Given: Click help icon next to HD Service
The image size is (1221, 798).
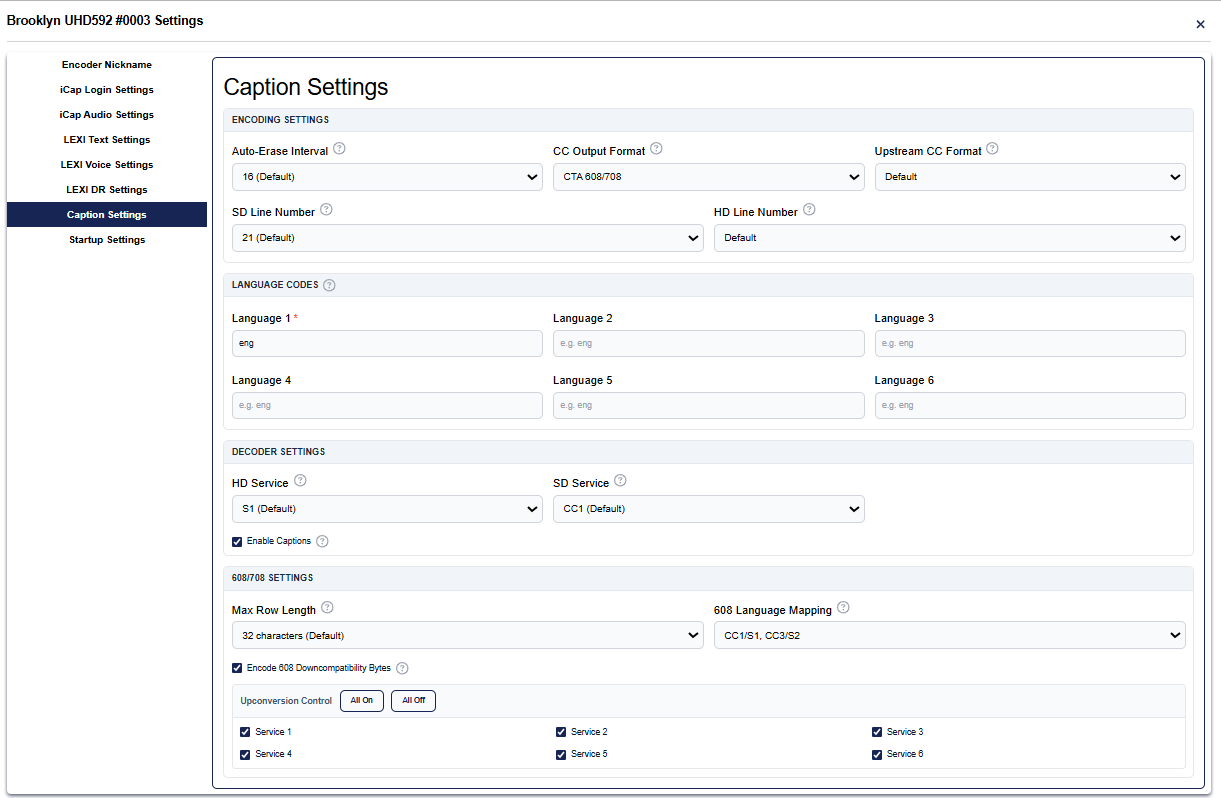Looking at the screenshot, I should click(x=300, y=481).
